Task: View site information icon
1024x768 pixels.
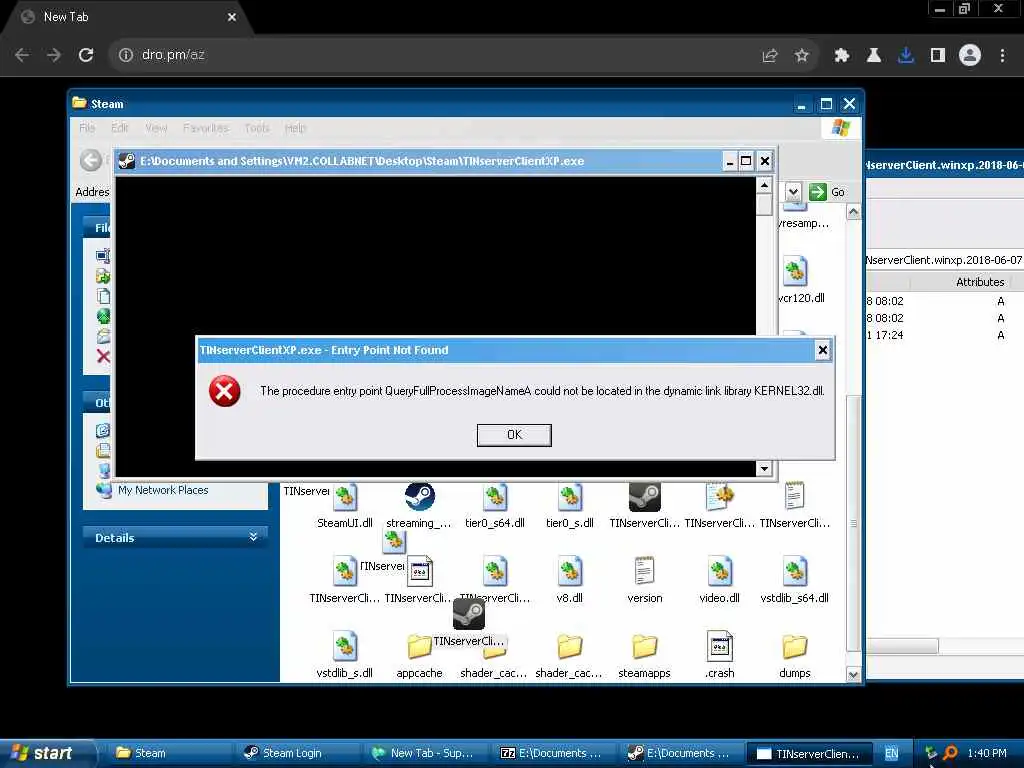Action: (x=125, y=55)
